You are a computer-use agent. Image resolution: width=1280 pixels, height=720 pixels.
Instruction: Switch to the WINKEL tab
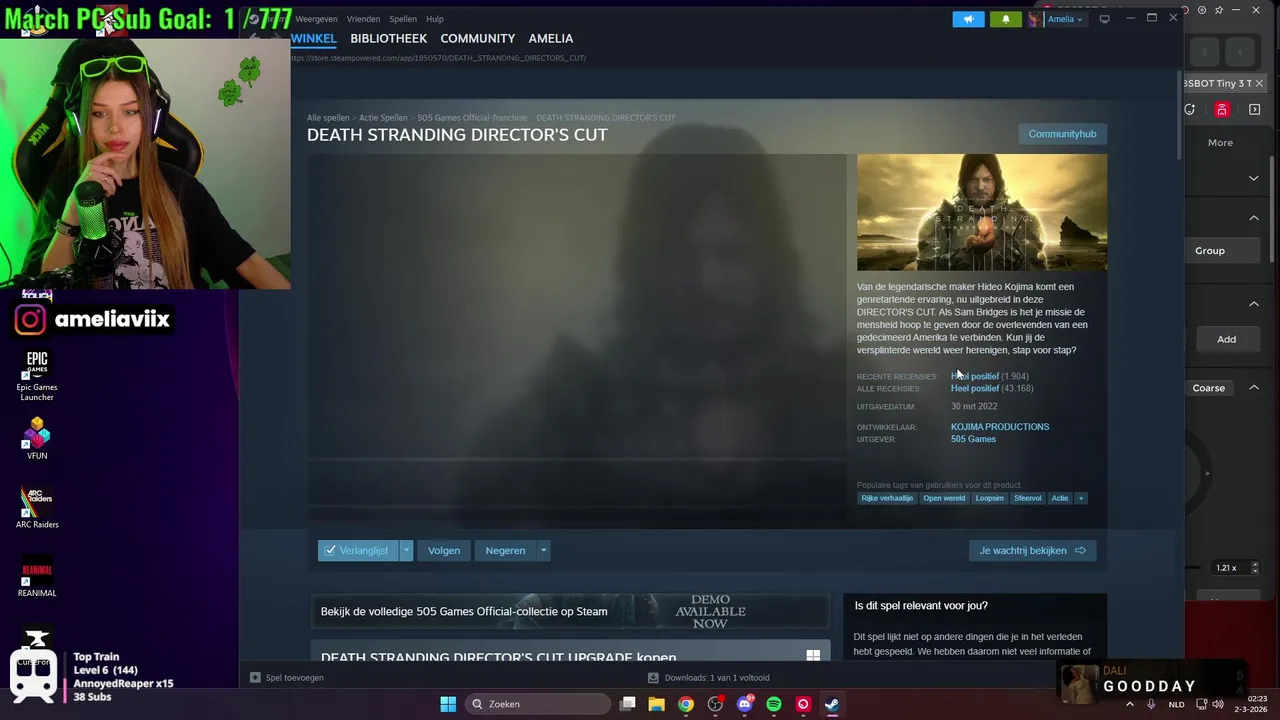point(313,38)
